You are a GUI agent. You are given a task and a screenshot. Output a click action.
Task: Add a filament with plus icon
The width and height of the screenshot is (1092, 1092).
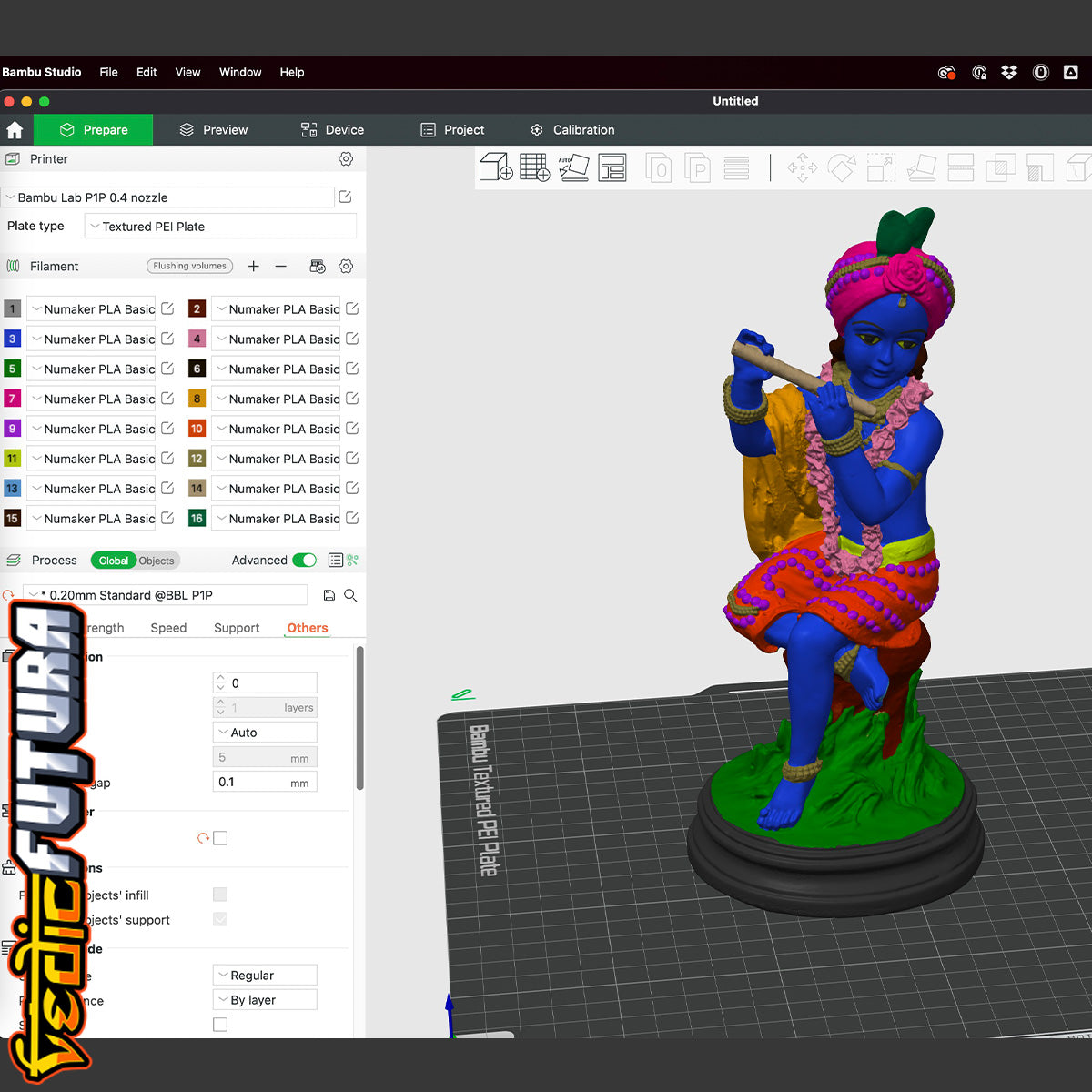point(254,267)
